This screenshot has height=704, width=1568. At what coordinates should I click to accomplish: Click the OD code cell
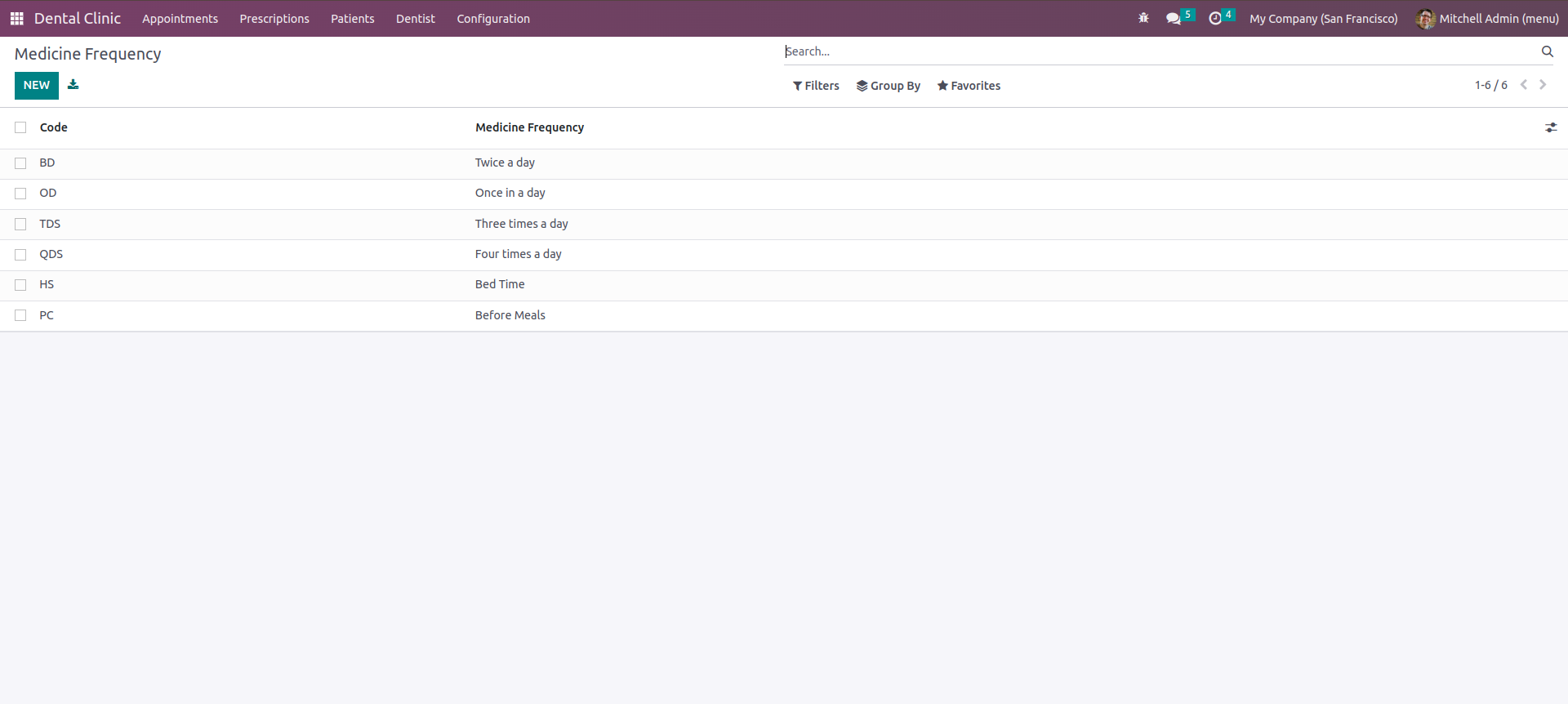point(48,193)
